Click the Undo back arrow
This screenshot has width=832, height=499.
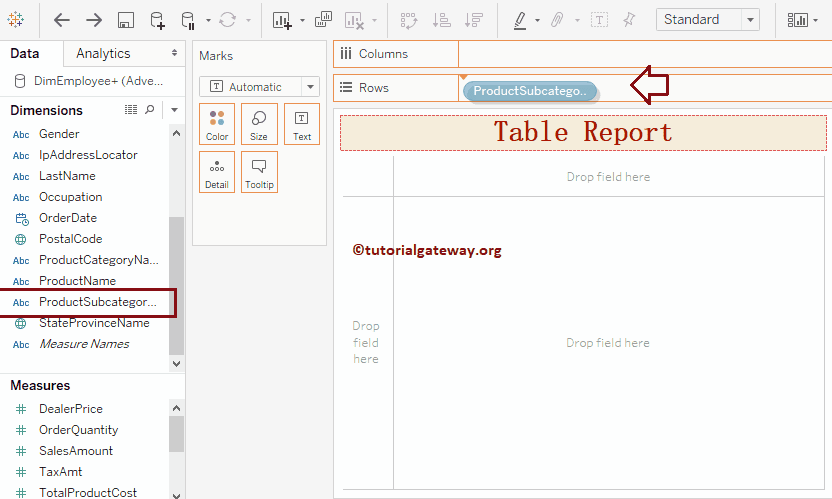point(62,20)
